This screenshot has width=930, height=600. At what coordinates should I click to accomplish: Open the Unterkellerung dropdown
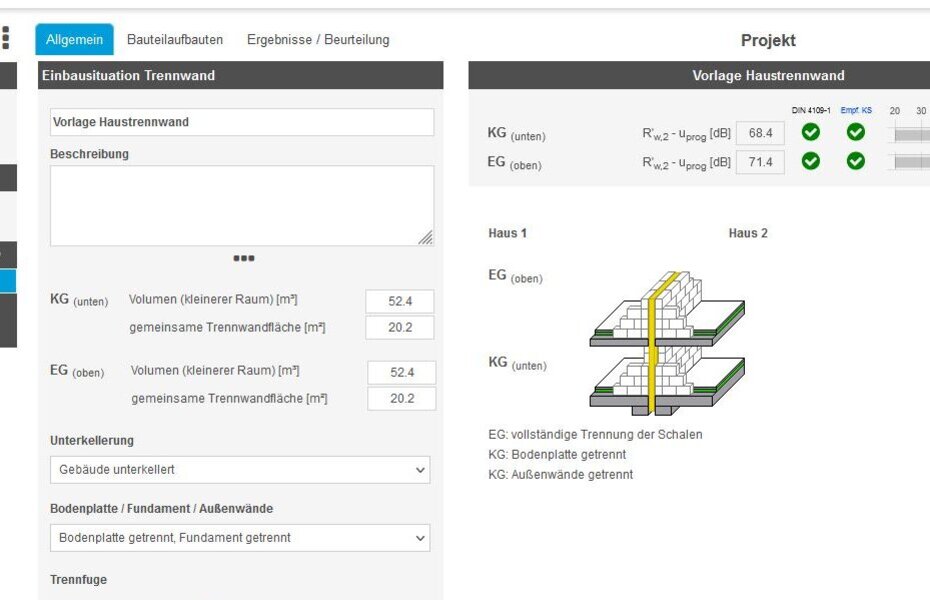(x=240, y=470)
